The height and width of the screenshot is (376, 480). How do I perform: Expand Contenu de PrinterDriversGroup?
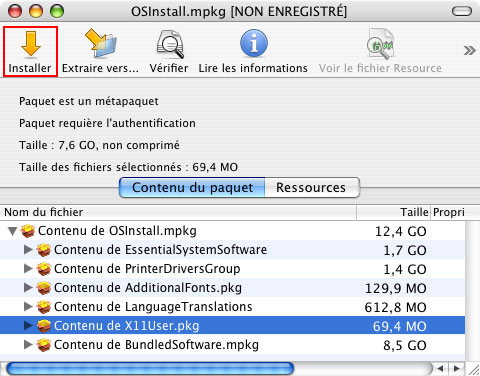28,268
